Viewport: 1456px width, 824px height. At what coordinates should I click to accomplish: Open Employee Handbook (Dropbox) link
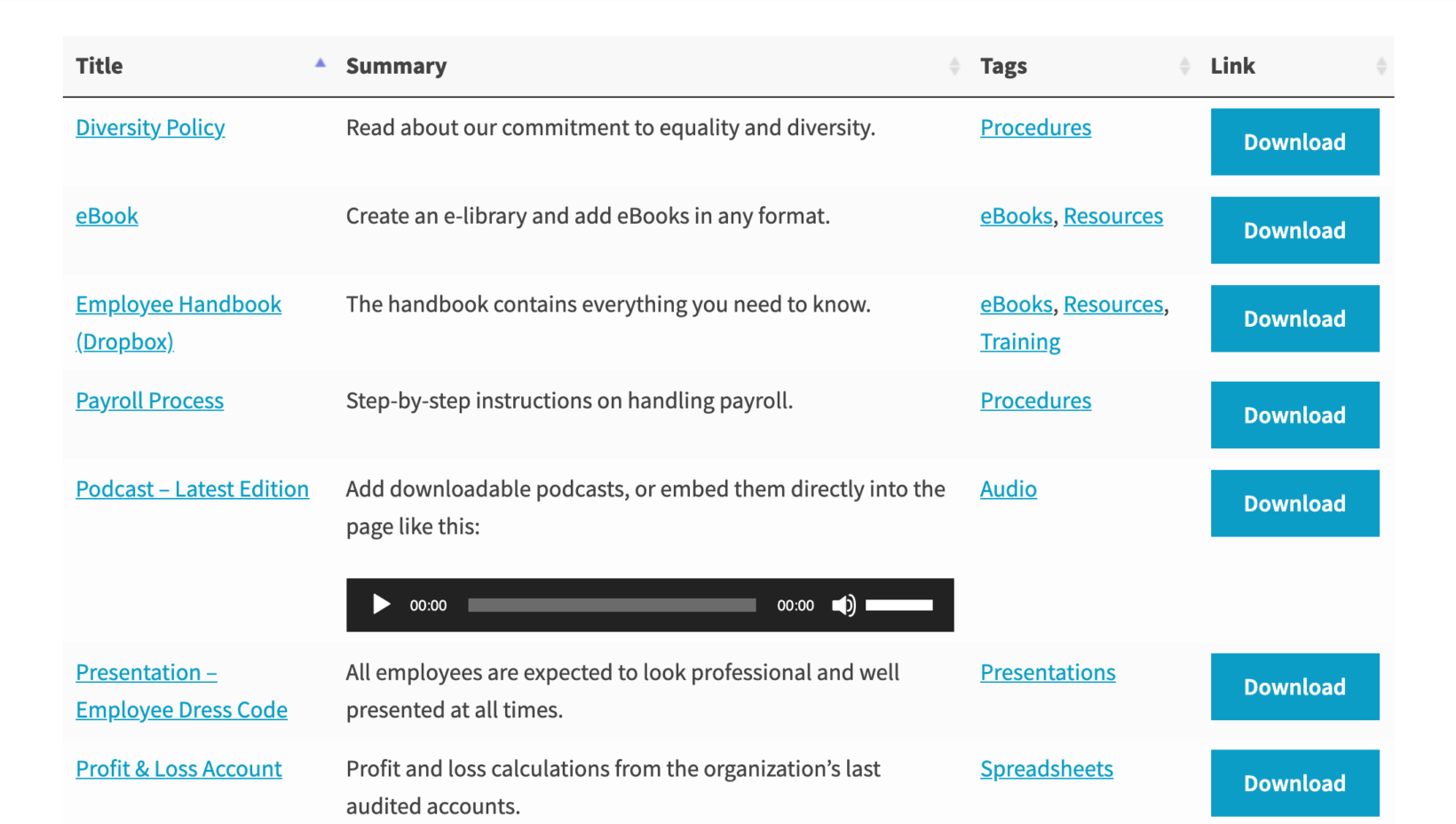click(x=178, y=304)
